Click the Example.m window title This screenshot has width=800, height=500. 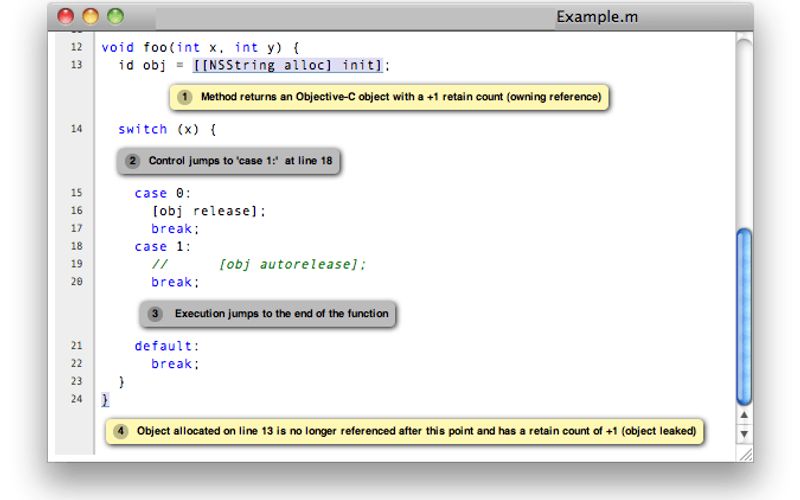[x=597, y=17]
